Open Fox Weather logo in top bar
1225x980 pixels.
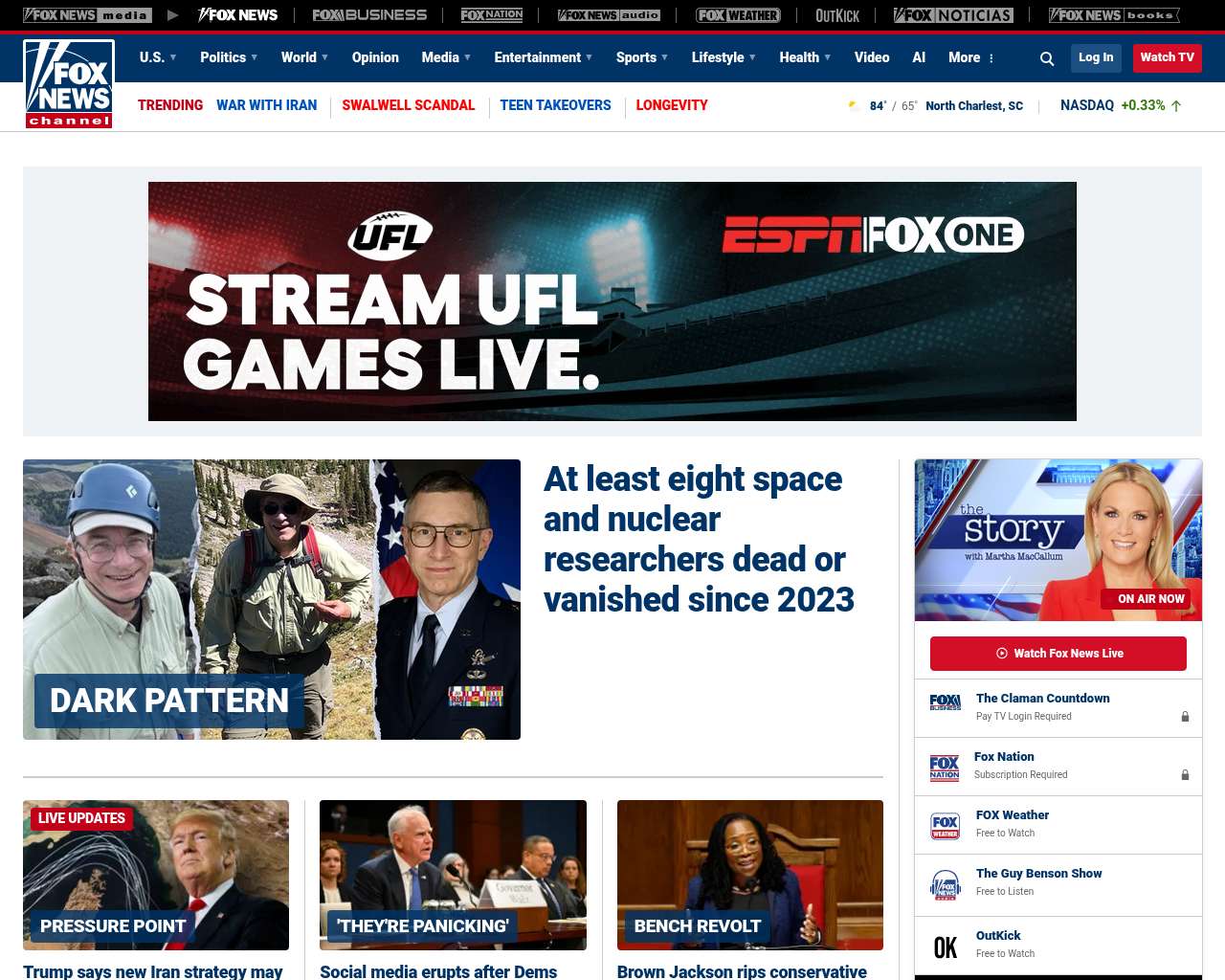pos(737,15)
